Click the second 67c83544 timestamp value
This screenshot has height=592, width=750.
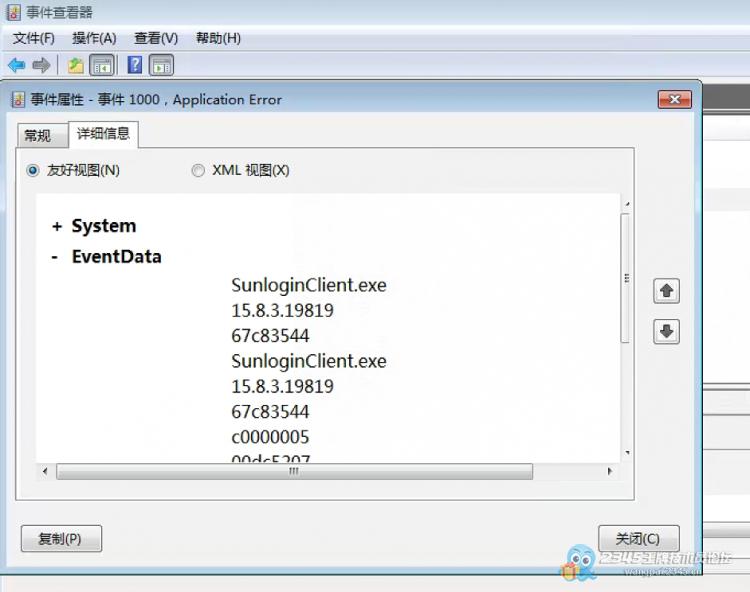270,412
